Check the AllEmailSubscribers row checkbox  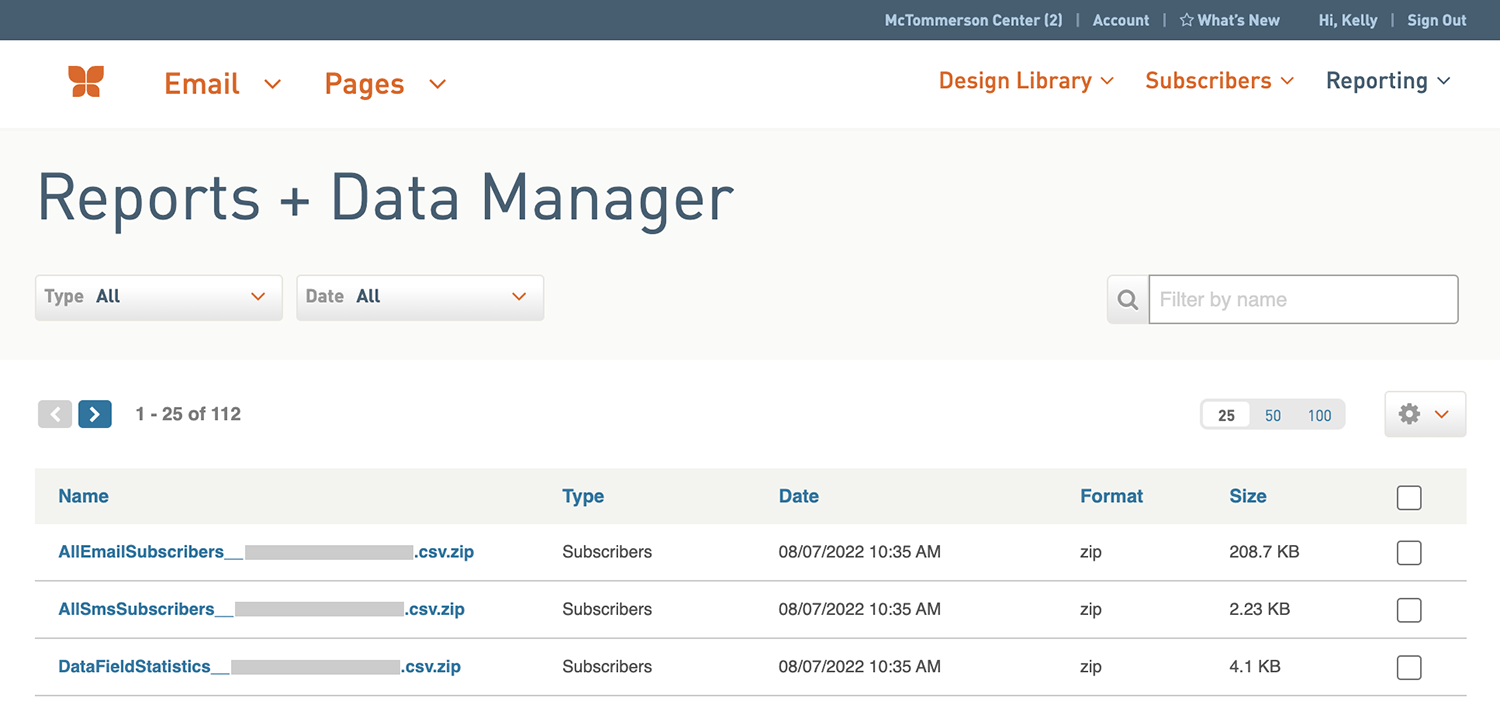click(x=1409, y=552)
